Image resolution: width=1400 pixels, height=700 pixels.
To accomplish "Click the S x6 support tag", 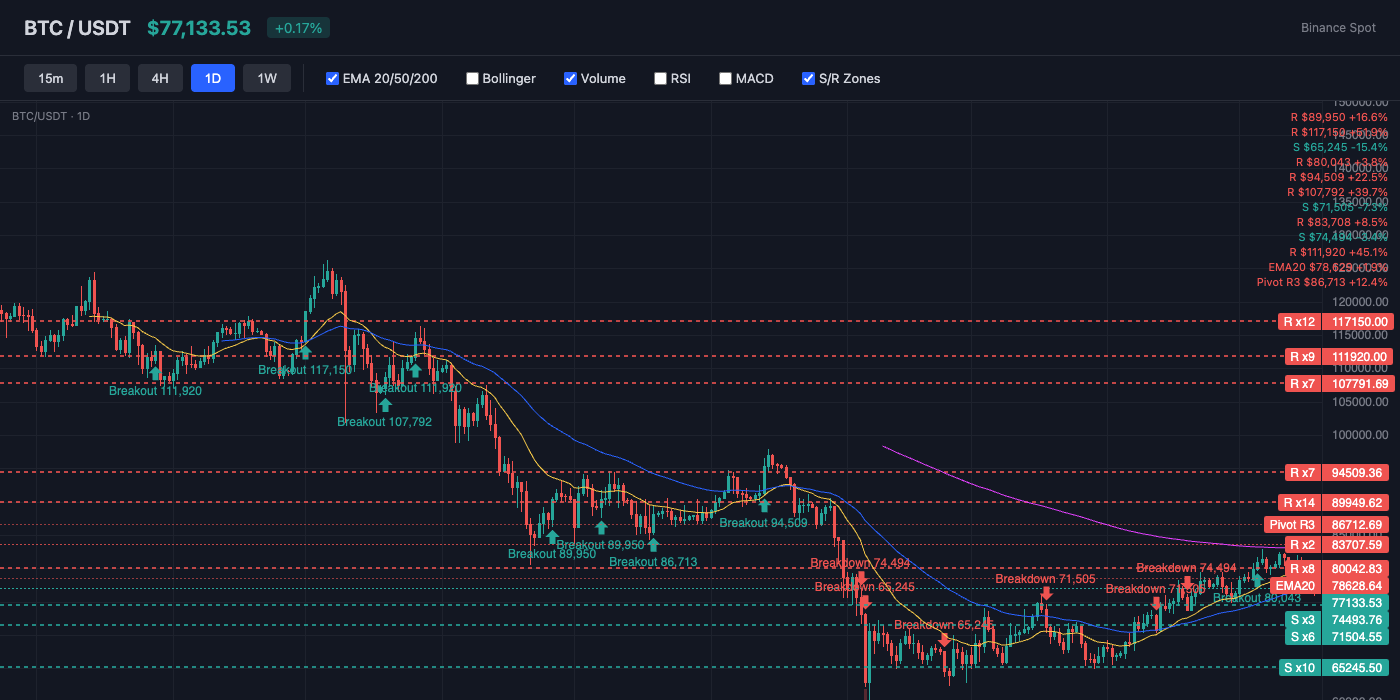I will [x=1302, y=636].
